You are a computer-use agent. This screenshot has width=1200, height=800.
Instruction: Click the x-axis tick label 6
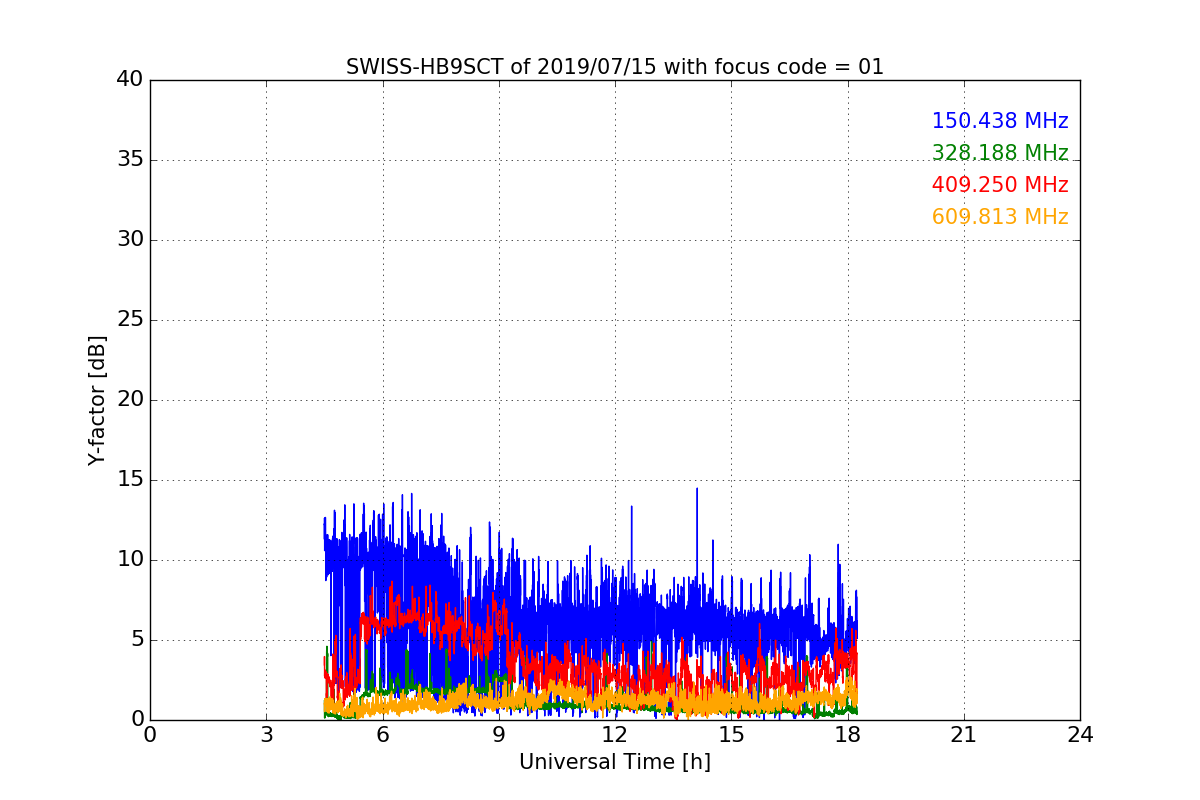[x=383, y=735]
